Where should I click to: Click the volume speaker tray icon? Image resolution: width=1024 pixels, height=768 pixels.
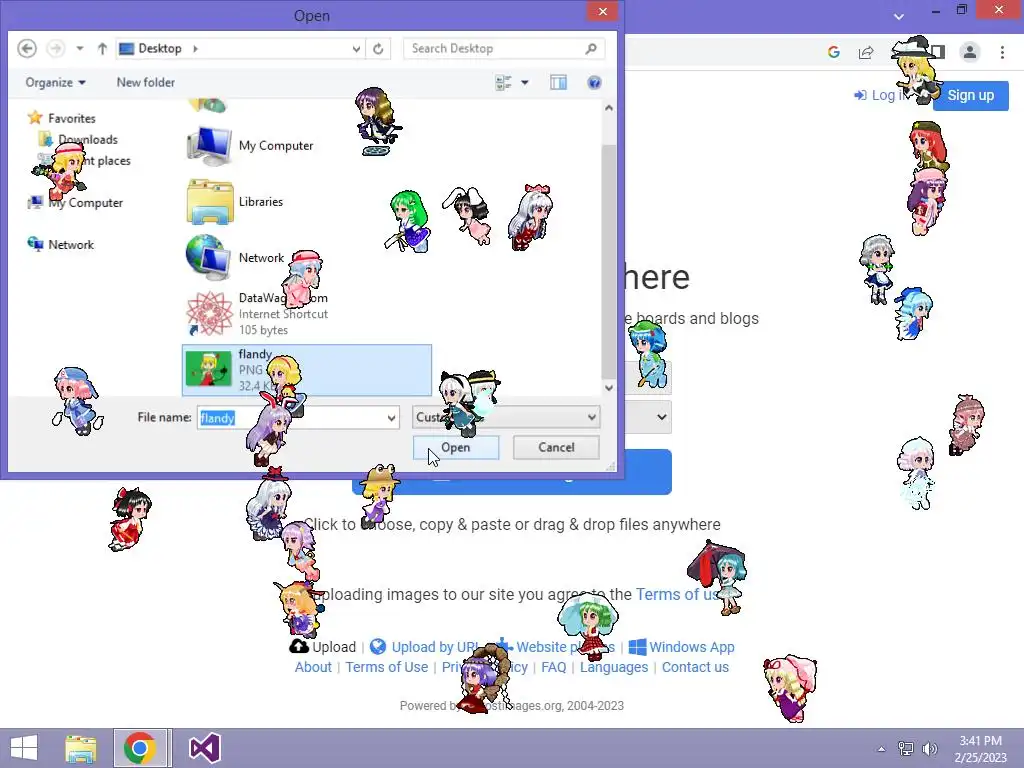[x=929, y=748]
